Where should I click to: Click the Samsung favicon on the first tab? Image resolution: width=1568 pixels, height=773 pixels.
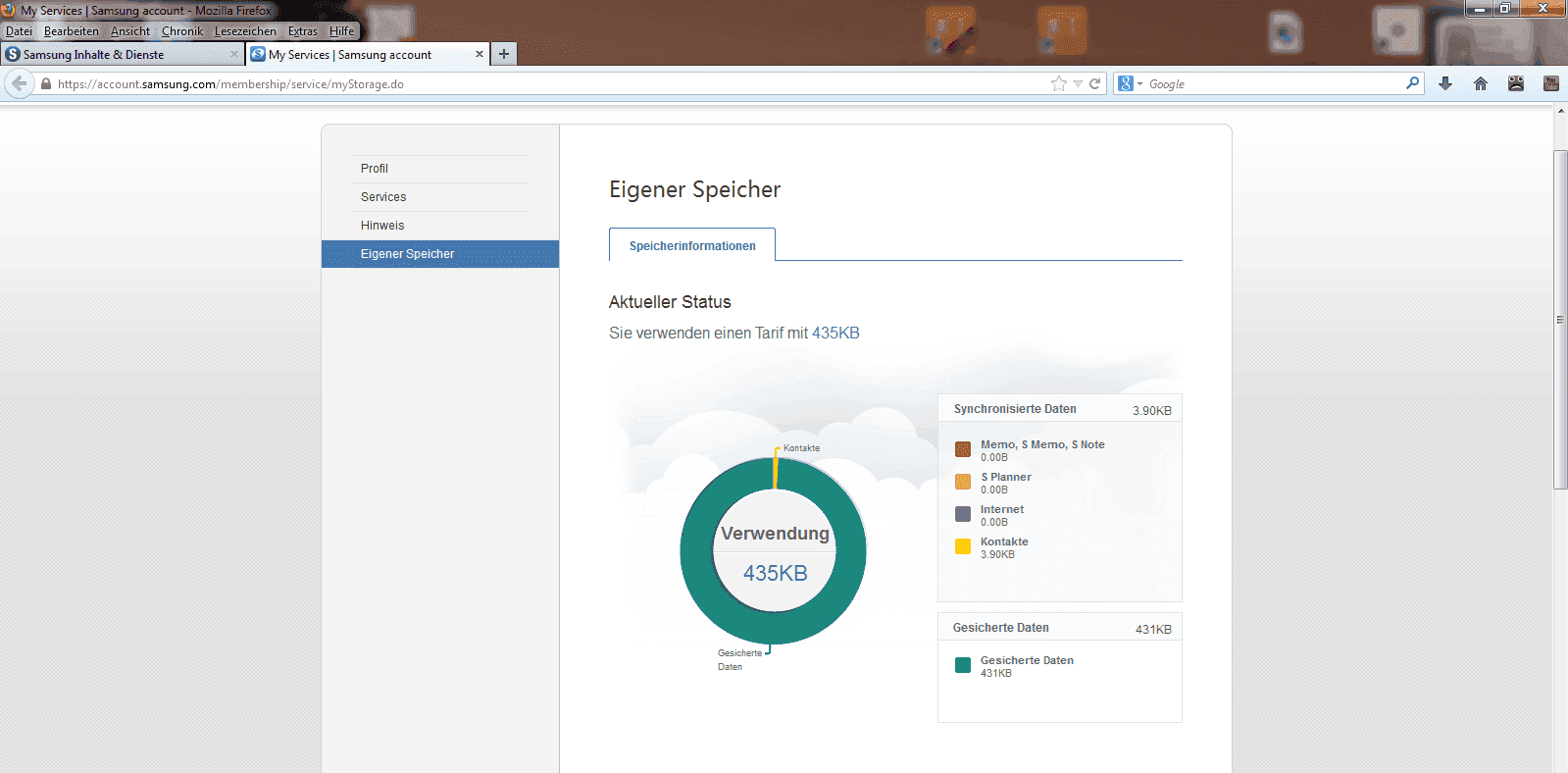pos(13,54)
